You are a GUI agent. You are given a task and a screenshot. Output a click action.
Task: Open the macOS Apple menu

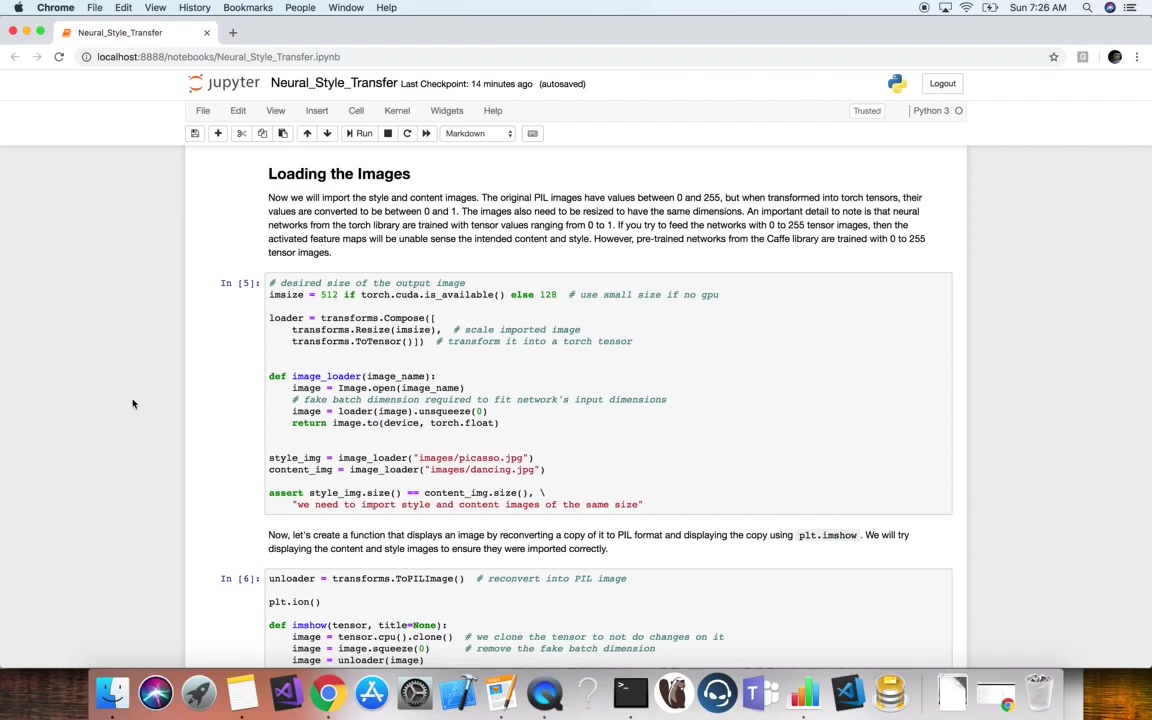pos(18,7)
